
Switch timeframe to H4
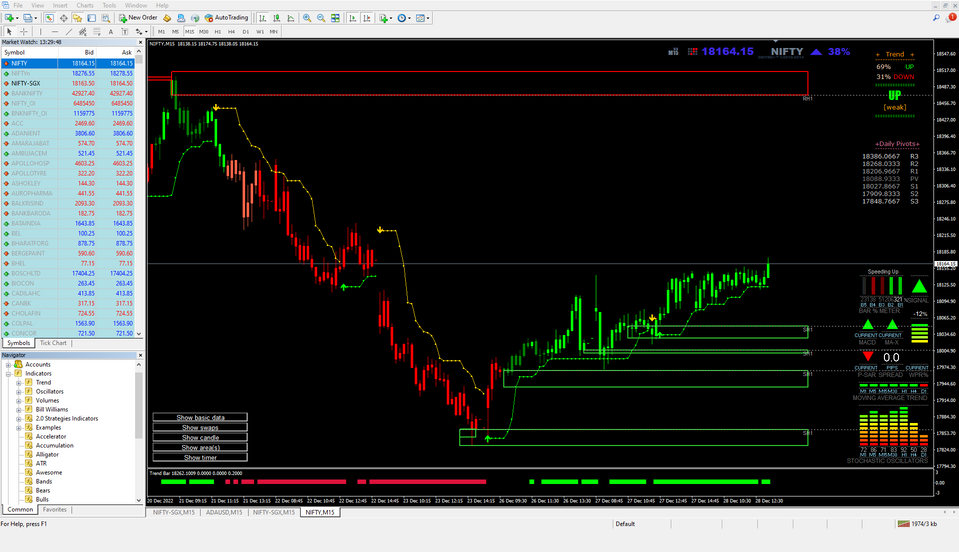click(x=231, y=31)
